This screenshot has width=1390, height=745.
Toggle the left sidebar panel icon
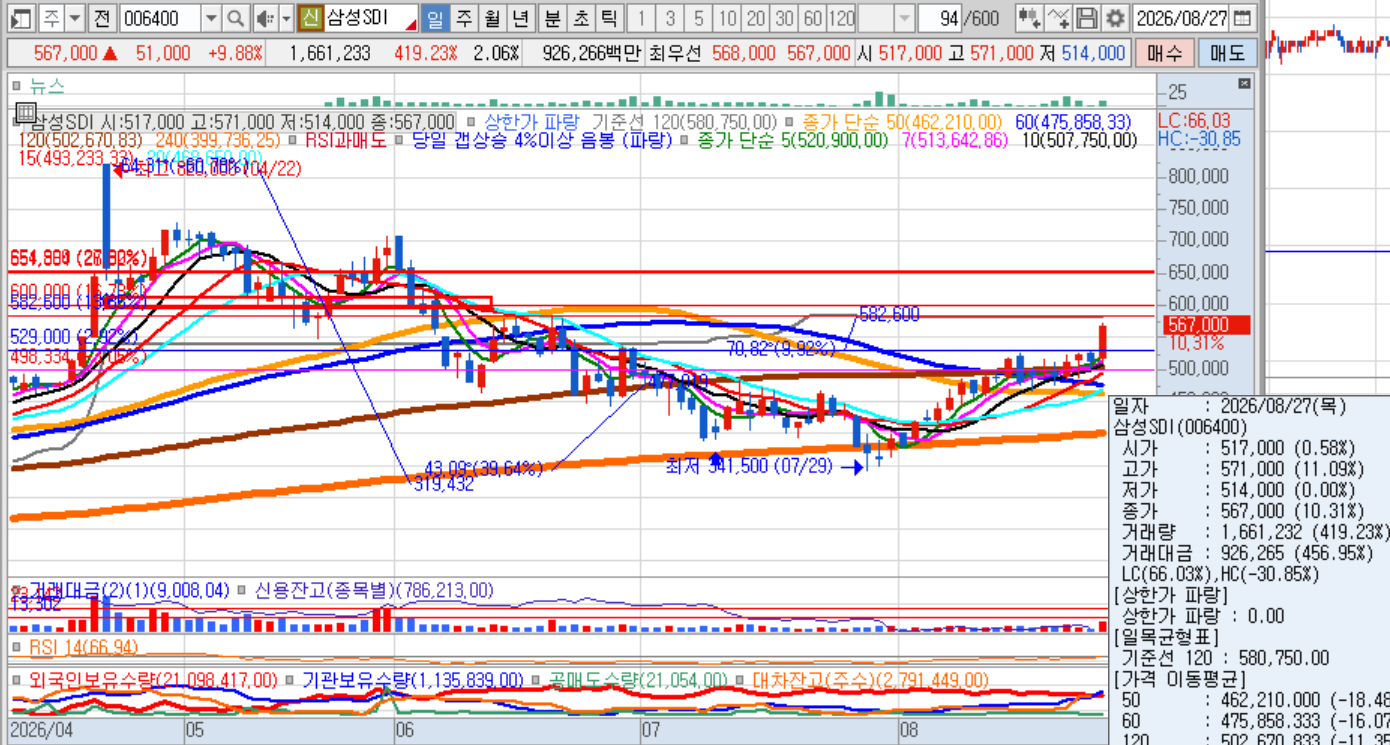point(21,18)
